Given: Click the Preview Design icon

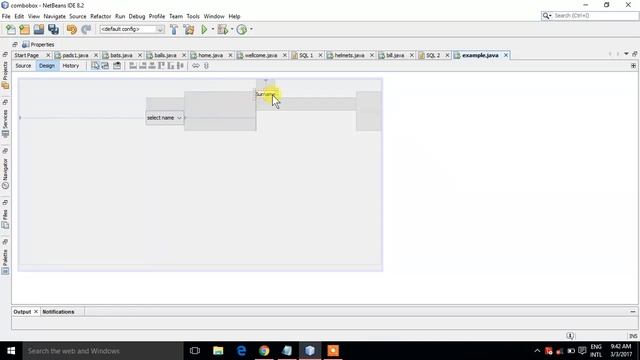Looking at the screenshot, I should click(117, 66).
